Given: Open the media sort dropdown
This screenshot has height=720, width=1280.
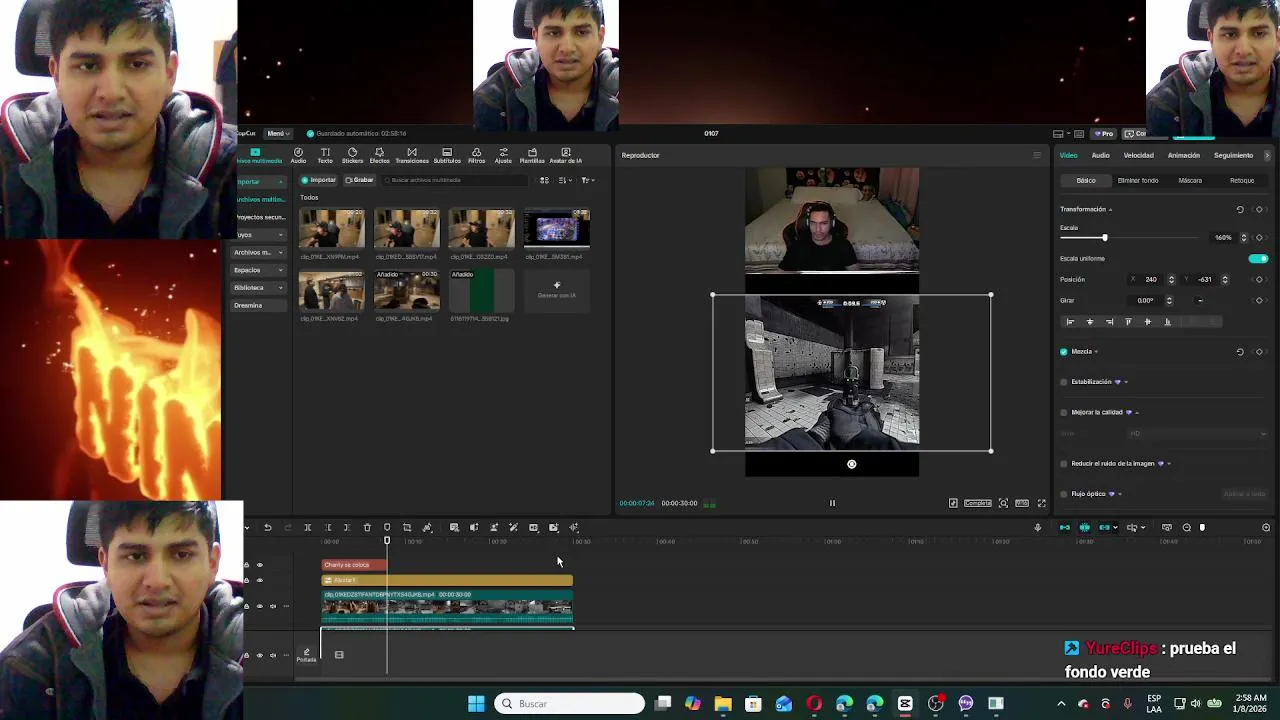Looking at the screenshot, I should tap(565, 180).
